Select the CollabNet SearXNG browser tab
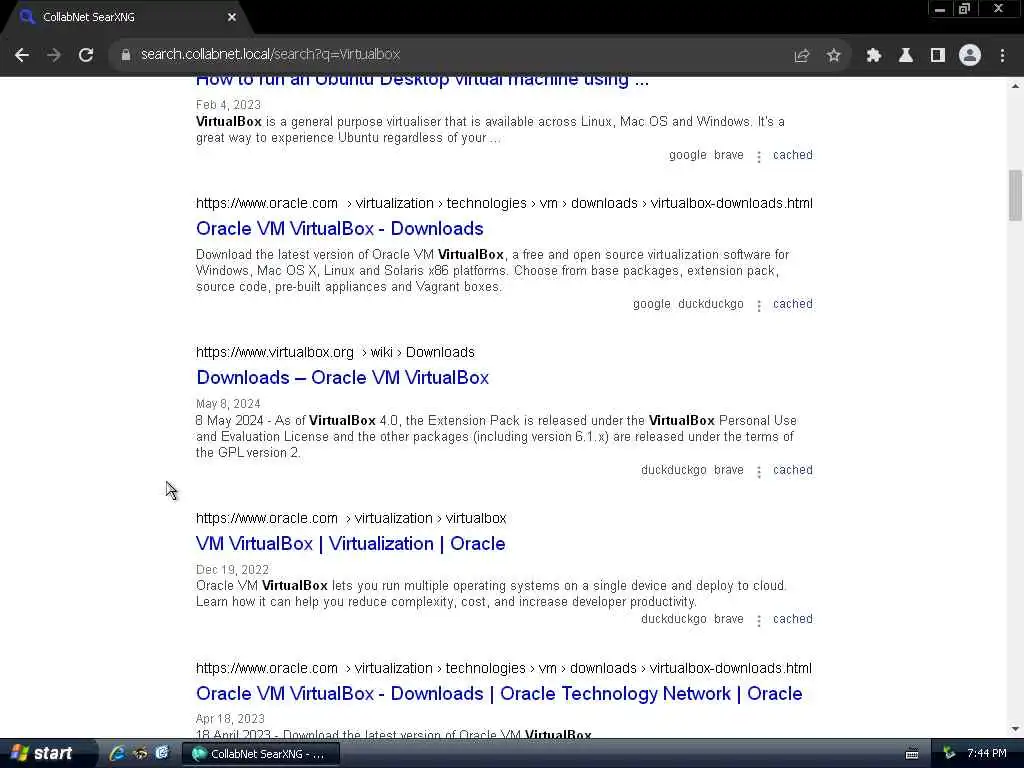 (x=127, y=17)
